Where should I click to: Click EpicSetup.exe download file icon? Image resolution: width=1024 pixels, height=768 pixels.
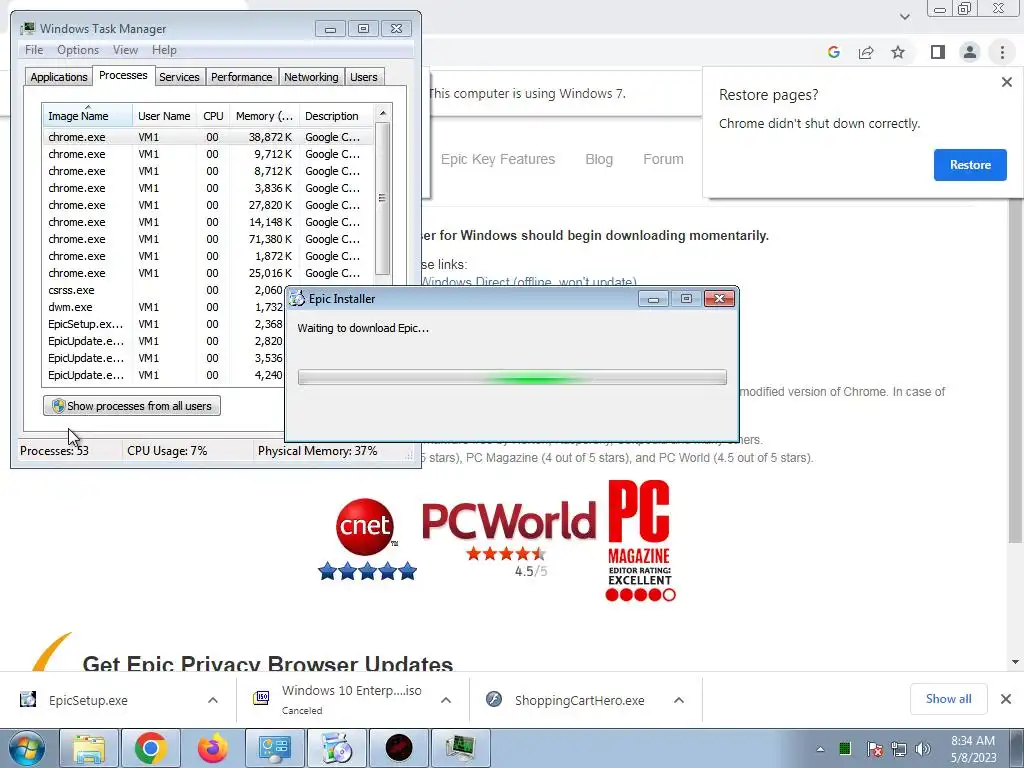(x=28, y=699)
